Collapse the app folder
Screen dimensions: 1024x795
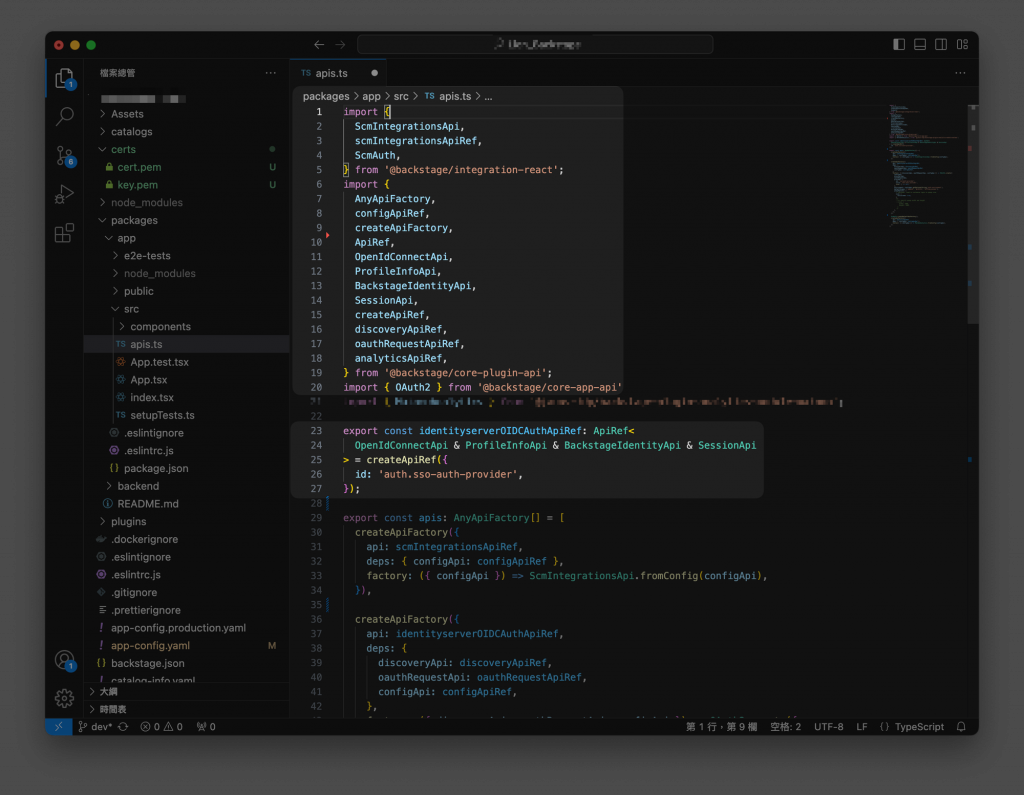coord(187,238)
